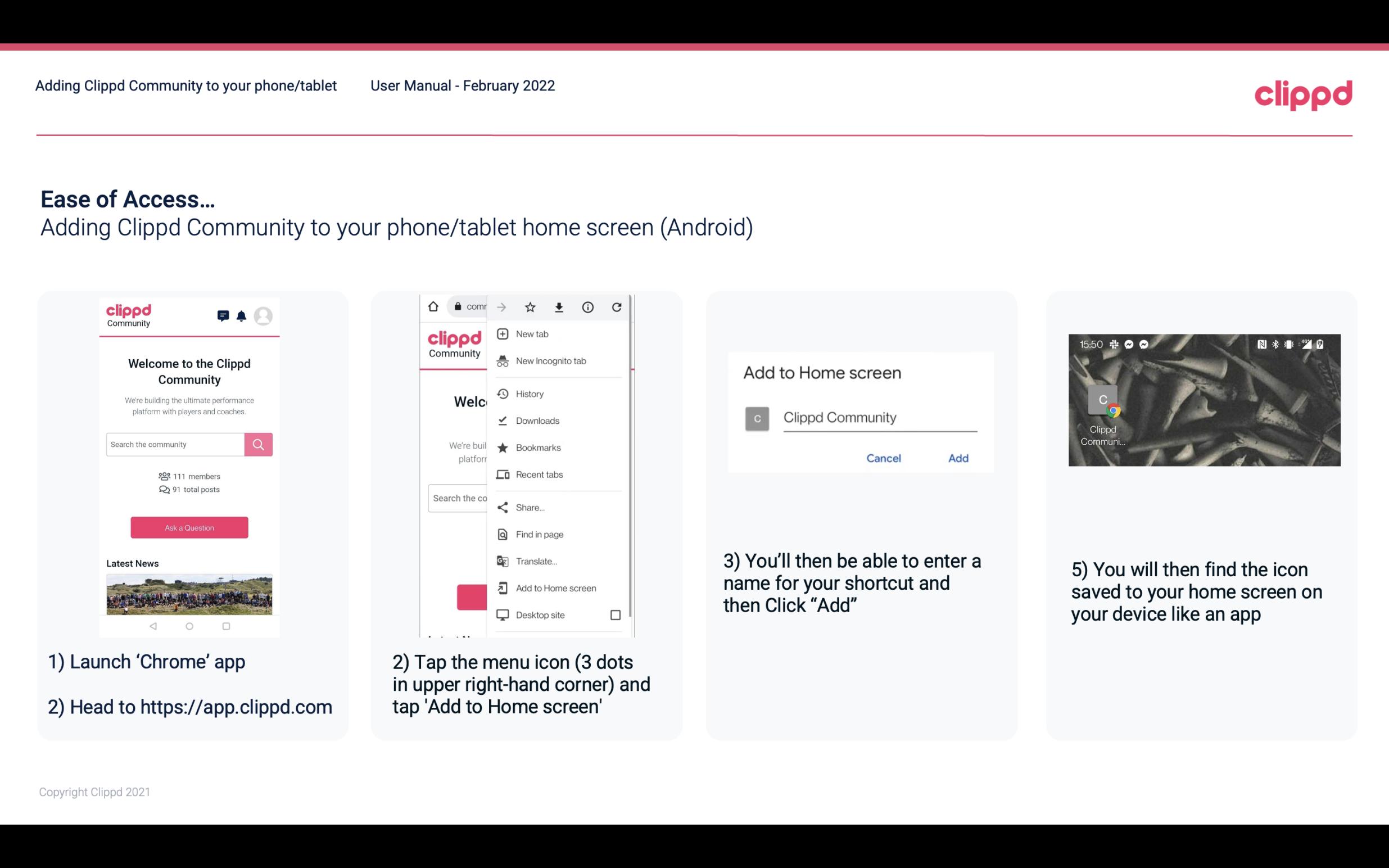Click the 'Add' button on shortcut dialog
This screenshot has width=1389, height=868.
[x=957, y=458]
